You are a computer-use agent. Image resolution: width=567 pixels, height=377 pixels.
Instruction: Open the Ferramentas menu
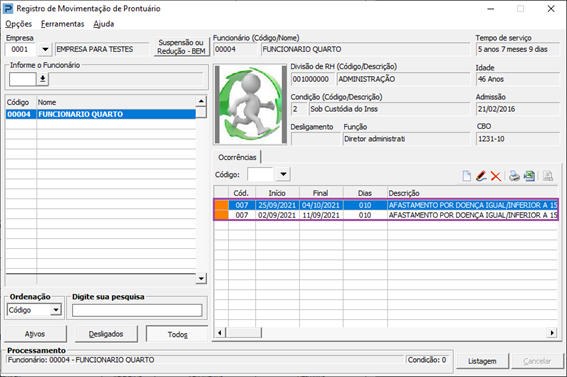click(63, 24)
